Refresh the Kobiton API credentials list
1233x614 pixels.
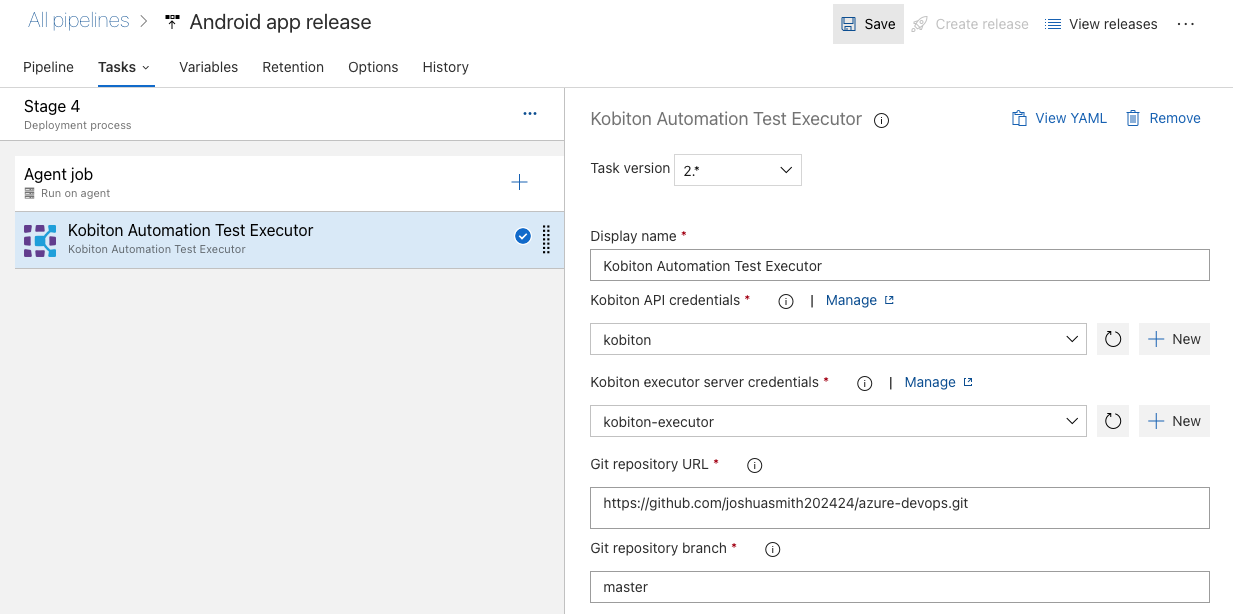(1113, 339)
